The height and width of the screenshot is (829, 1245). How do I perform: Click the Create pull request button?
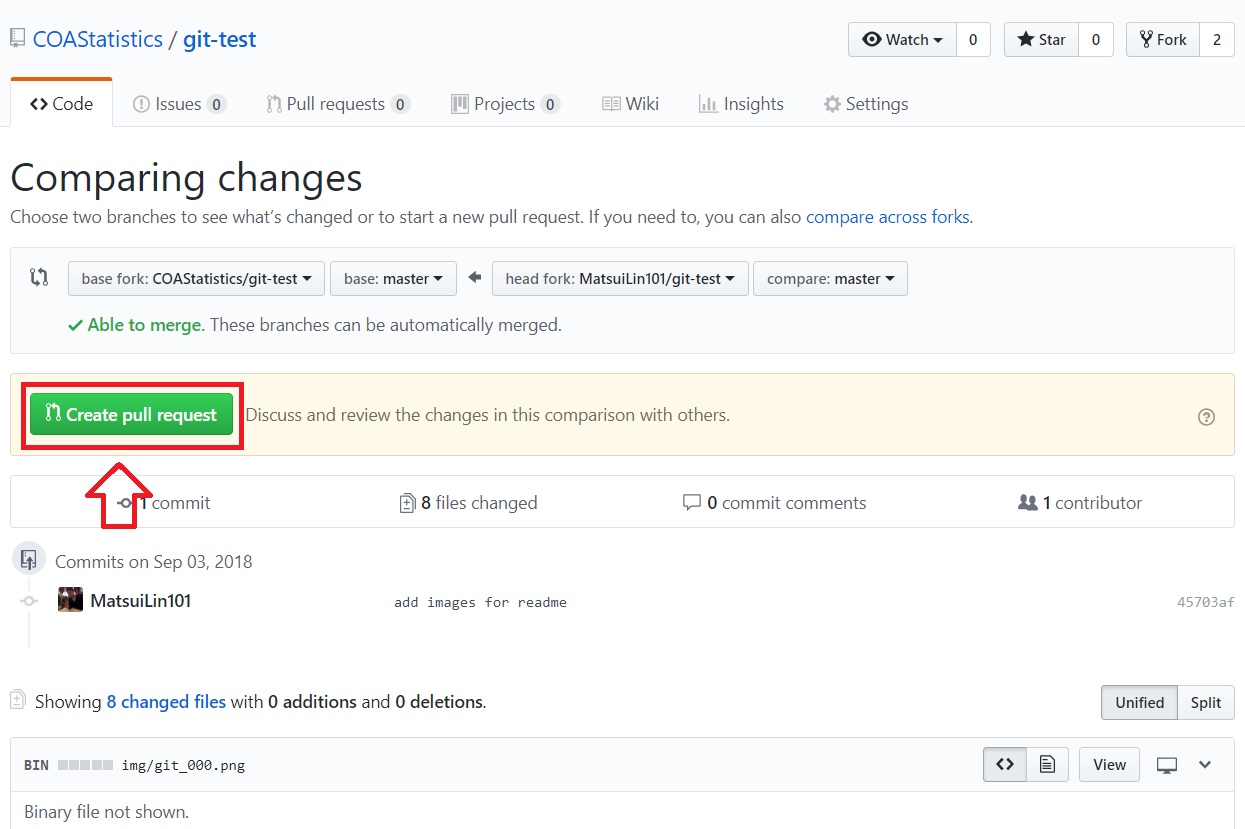pyautogui.click(x=131, y=414)
